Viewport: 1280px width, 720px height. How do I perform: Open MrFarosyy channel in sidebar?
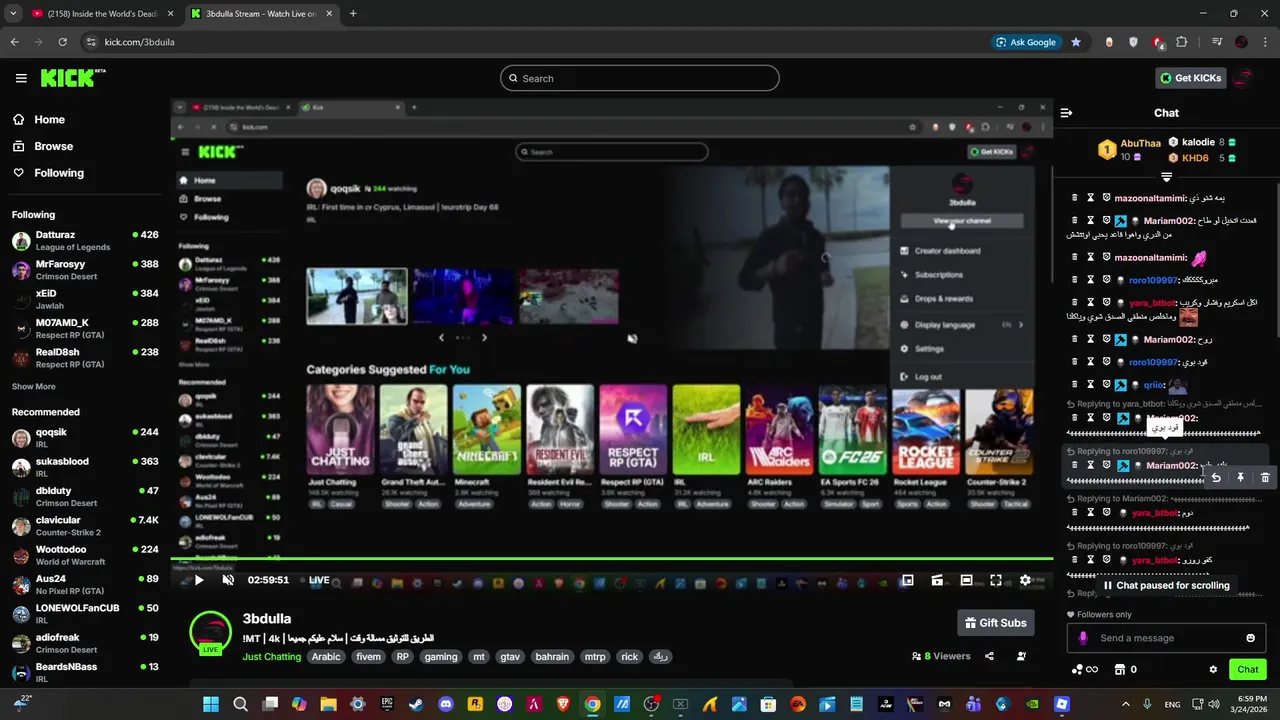pyautogui.click(x=85, y=270)
